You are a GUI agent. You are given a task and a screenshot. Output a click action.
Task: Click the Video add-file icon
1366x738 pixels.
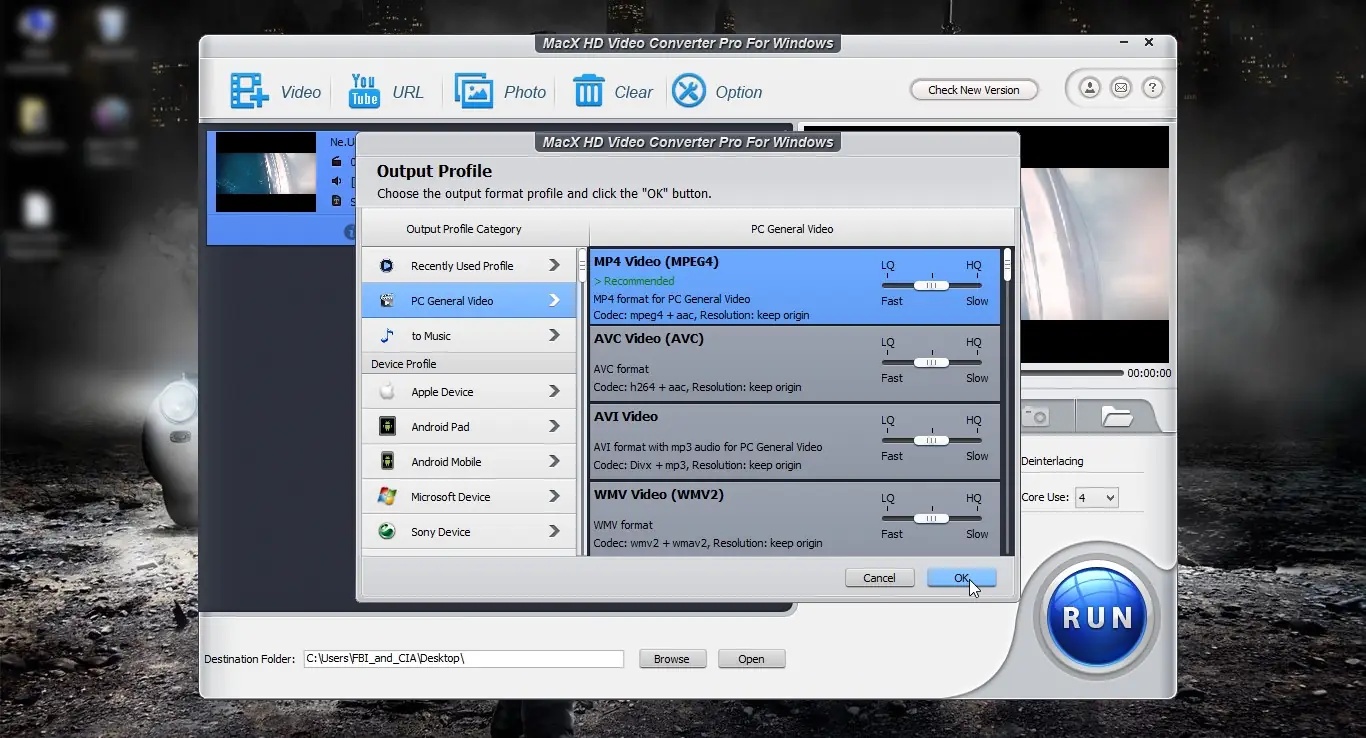pyautogui.click(x=250, y=91)
